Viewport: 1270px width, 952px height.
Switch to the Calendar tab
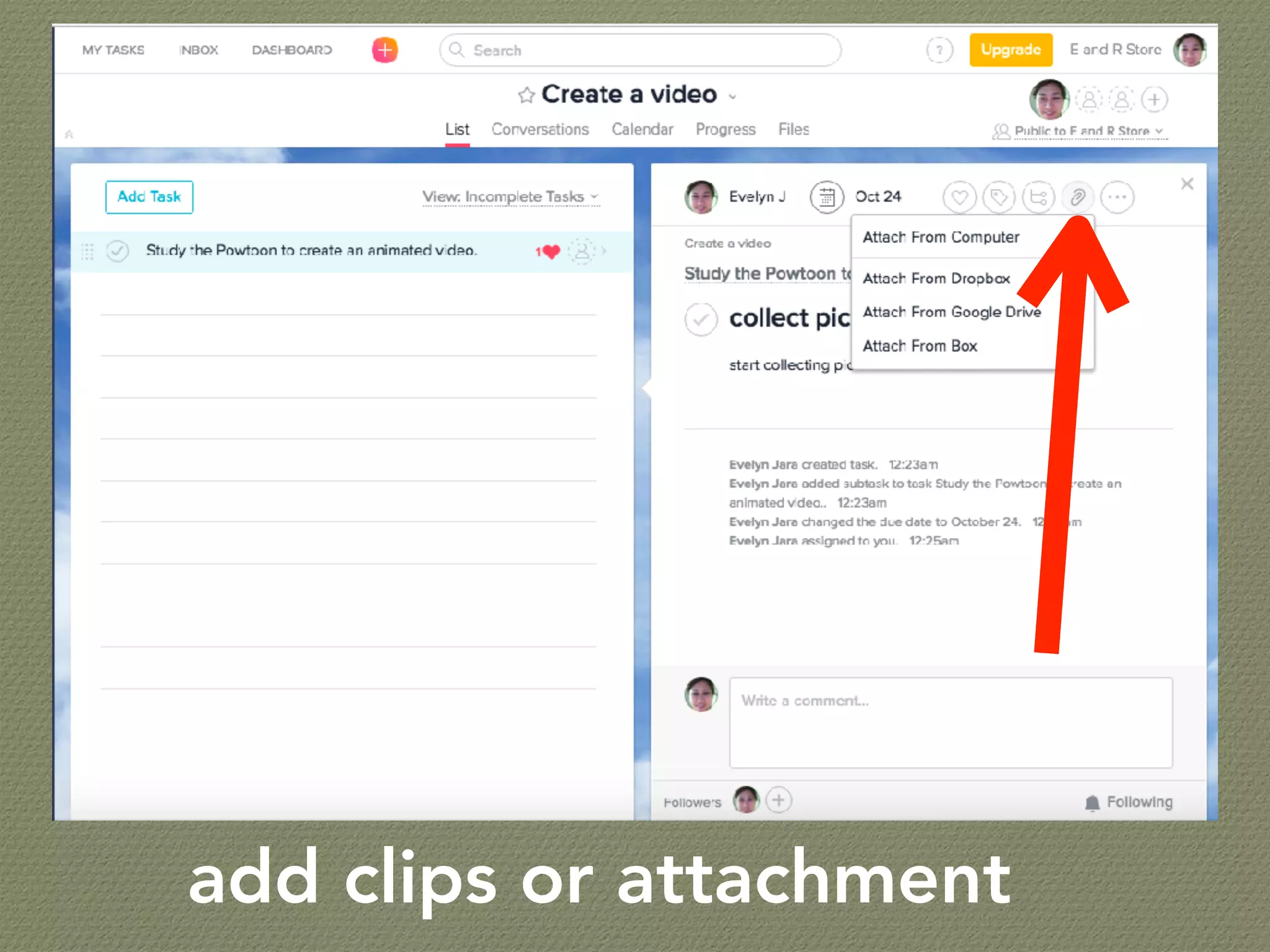tap(642, 130)
